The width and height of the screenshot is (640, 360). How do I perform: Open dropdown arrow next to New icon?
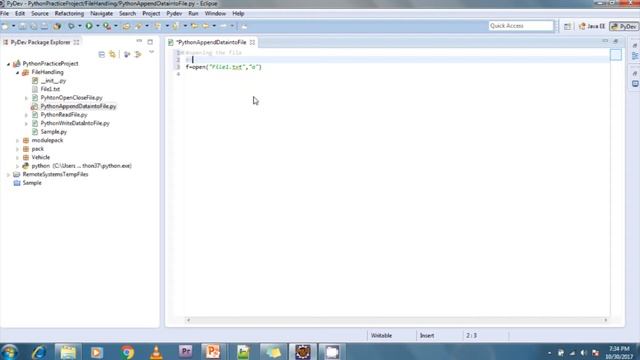[x=13, y=26]
